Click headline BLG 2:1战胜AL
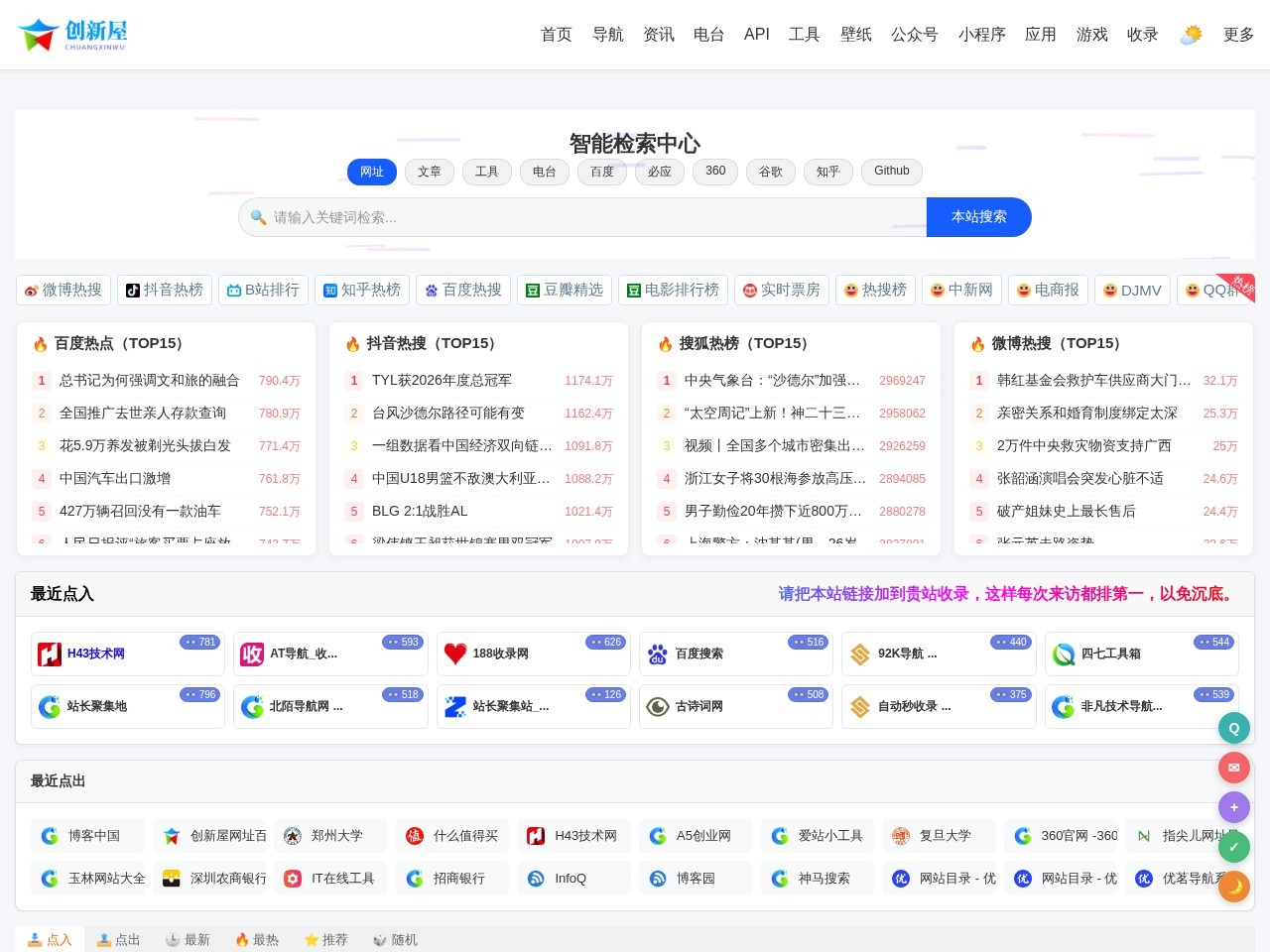The image size is (1270, 952). pyautogui.click(x=420, y=512)
